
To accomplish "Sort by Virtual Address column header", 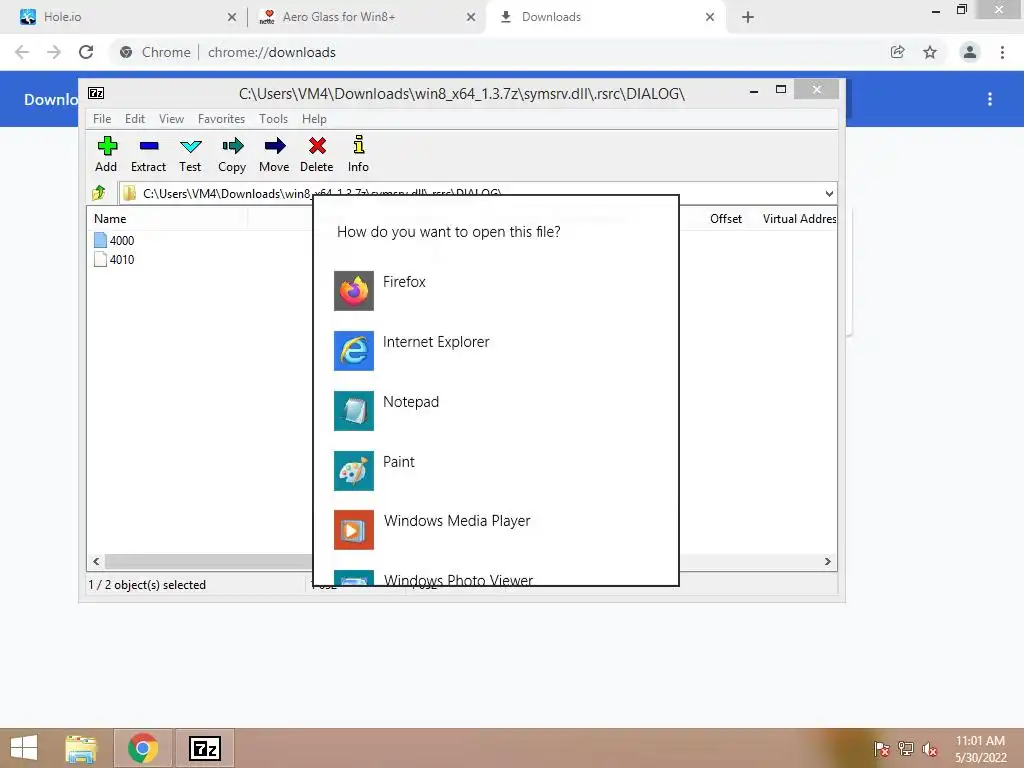I will (x=799, y=219).
